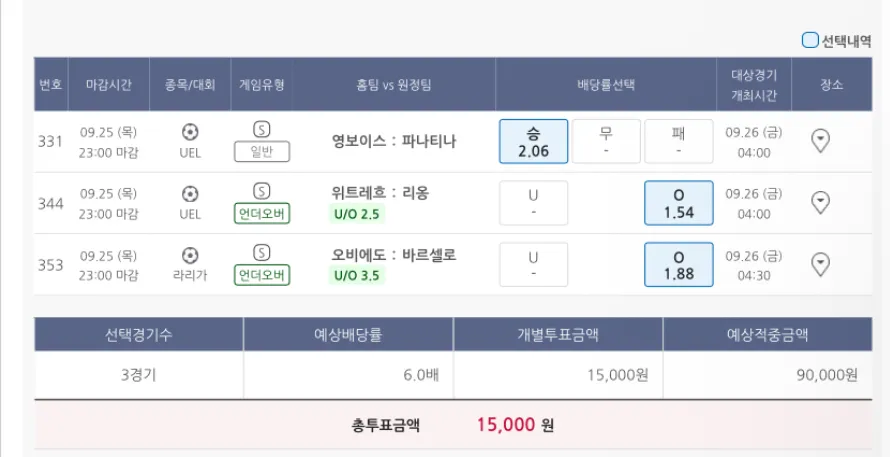This screenshot has height=457, width=890.
Task: Open venue location pin for match 344
Action: 820,203
